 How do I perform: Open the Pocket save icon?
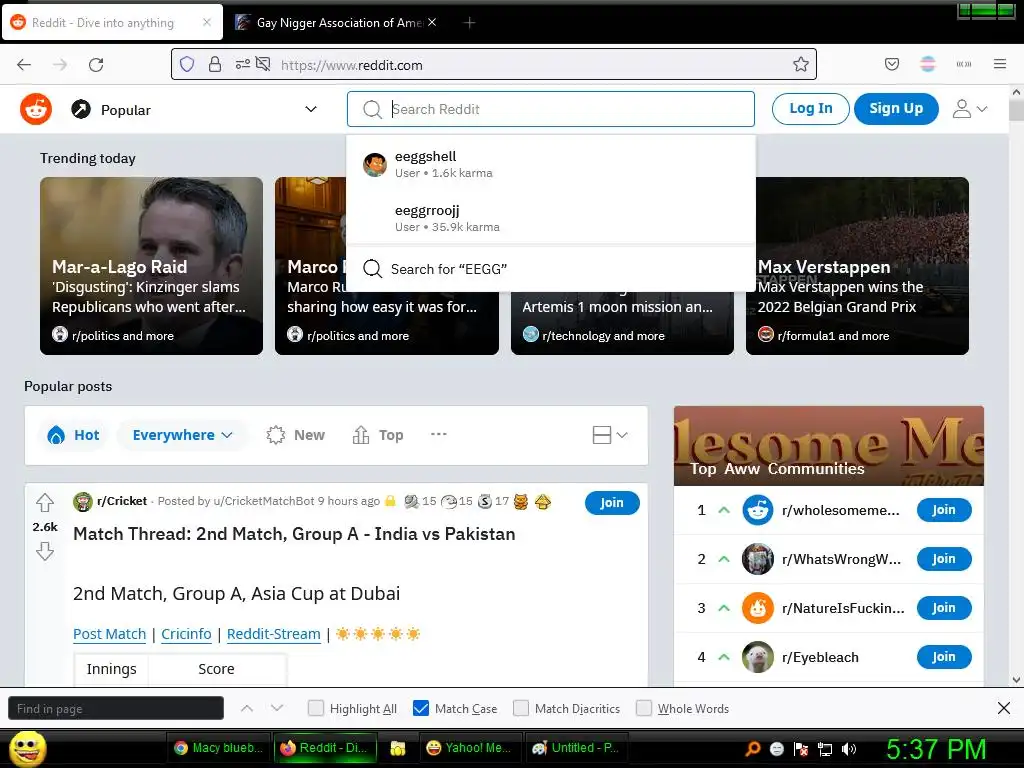[x=891, y=64]
